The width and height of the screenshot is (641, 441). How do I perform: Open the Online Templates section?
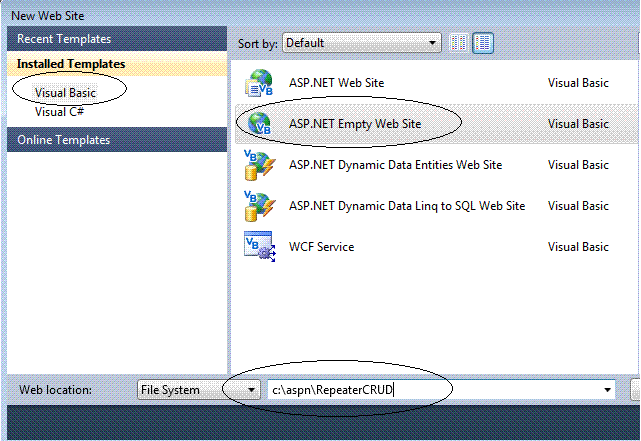(117, 140)
